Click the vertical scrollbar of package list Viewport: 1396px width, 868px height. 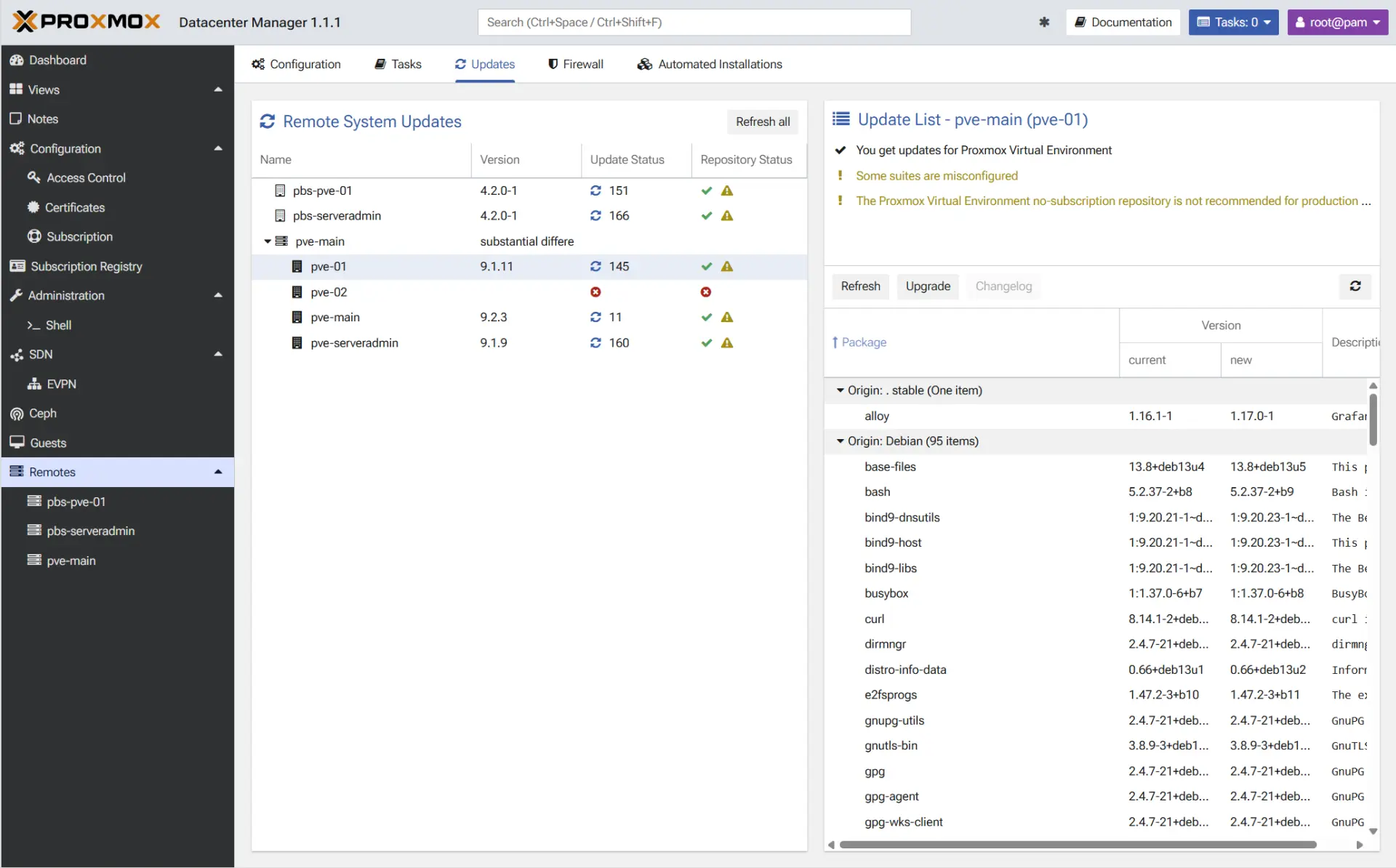(1373, 419)
